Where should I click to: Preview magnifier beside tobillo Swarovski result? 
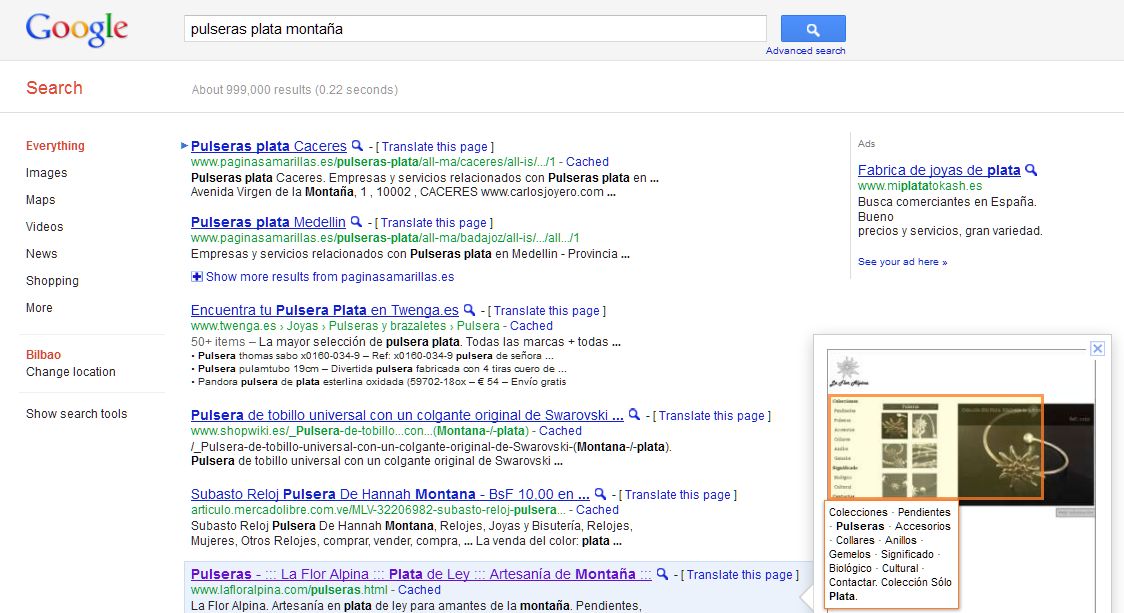coord(634,414)
